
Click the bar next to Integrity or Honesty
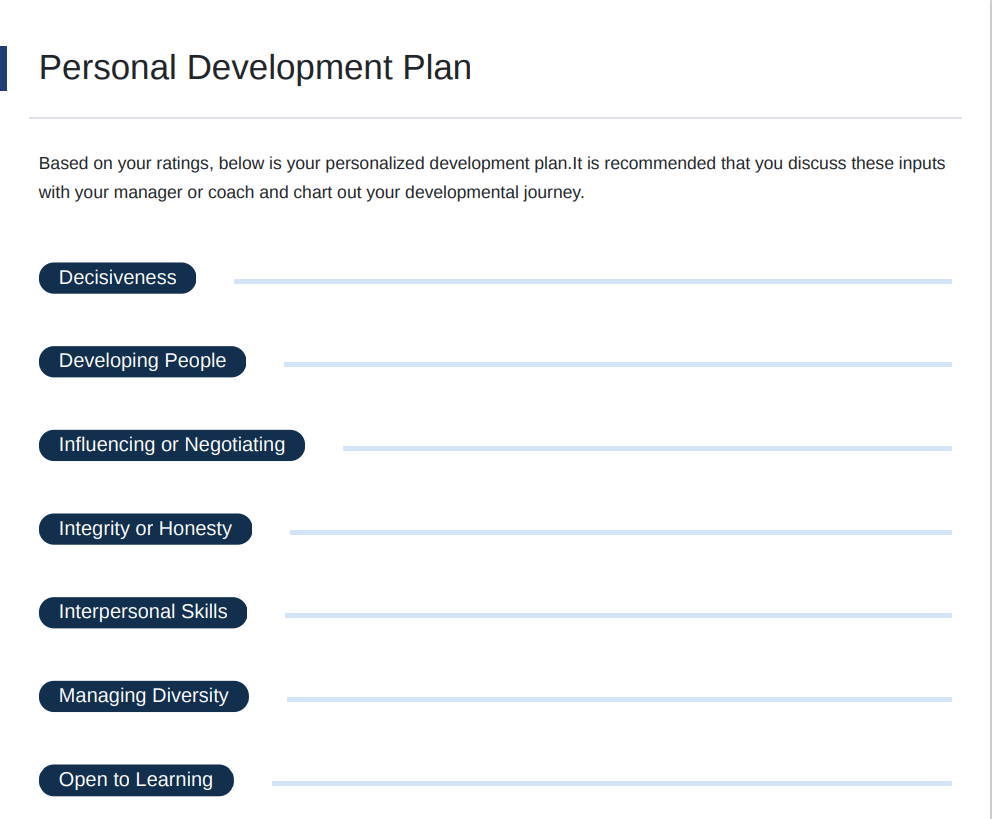[620, 532]
